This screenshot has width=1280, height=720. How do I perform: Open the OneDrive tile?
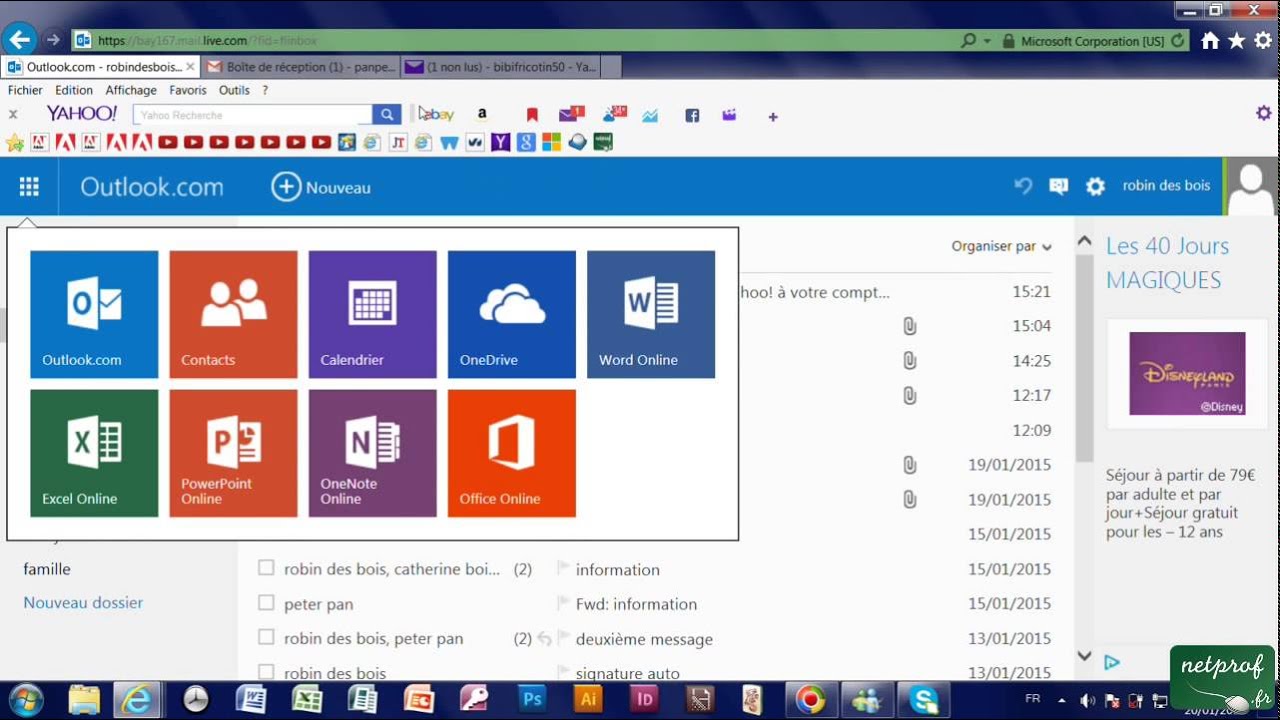click(511, 314)
